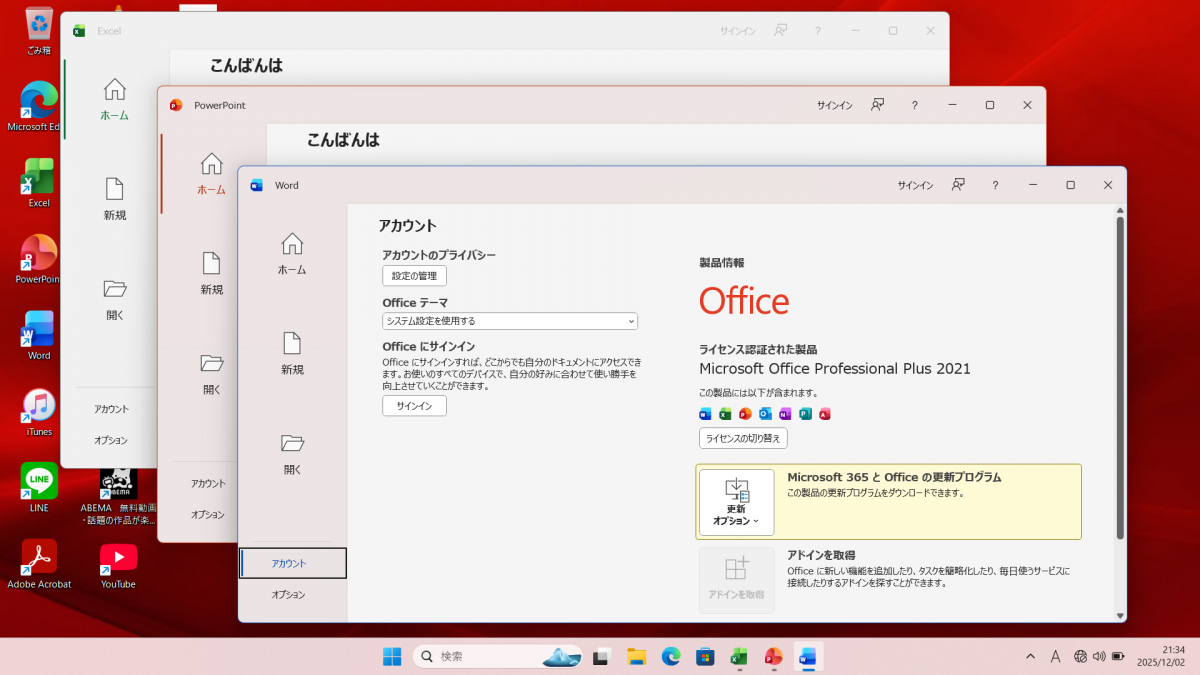Open LINE desktop shortcut
This screenshot has height=675, width=1200.
click(x=39, y=482)
